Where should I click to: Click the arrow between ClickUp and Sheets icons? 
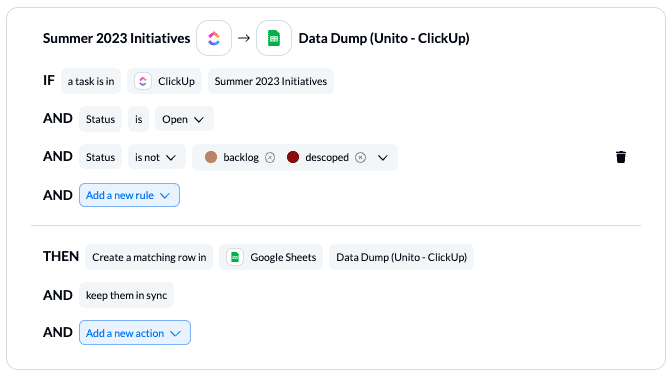click(244, 38)
